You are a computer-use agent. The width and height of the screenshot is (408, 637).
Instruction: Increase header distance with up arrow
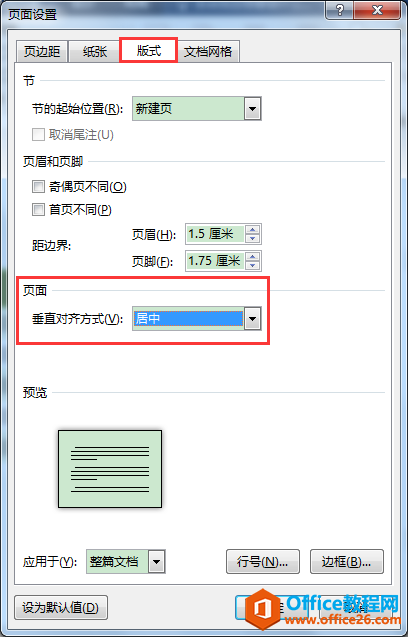click(253, 230)
